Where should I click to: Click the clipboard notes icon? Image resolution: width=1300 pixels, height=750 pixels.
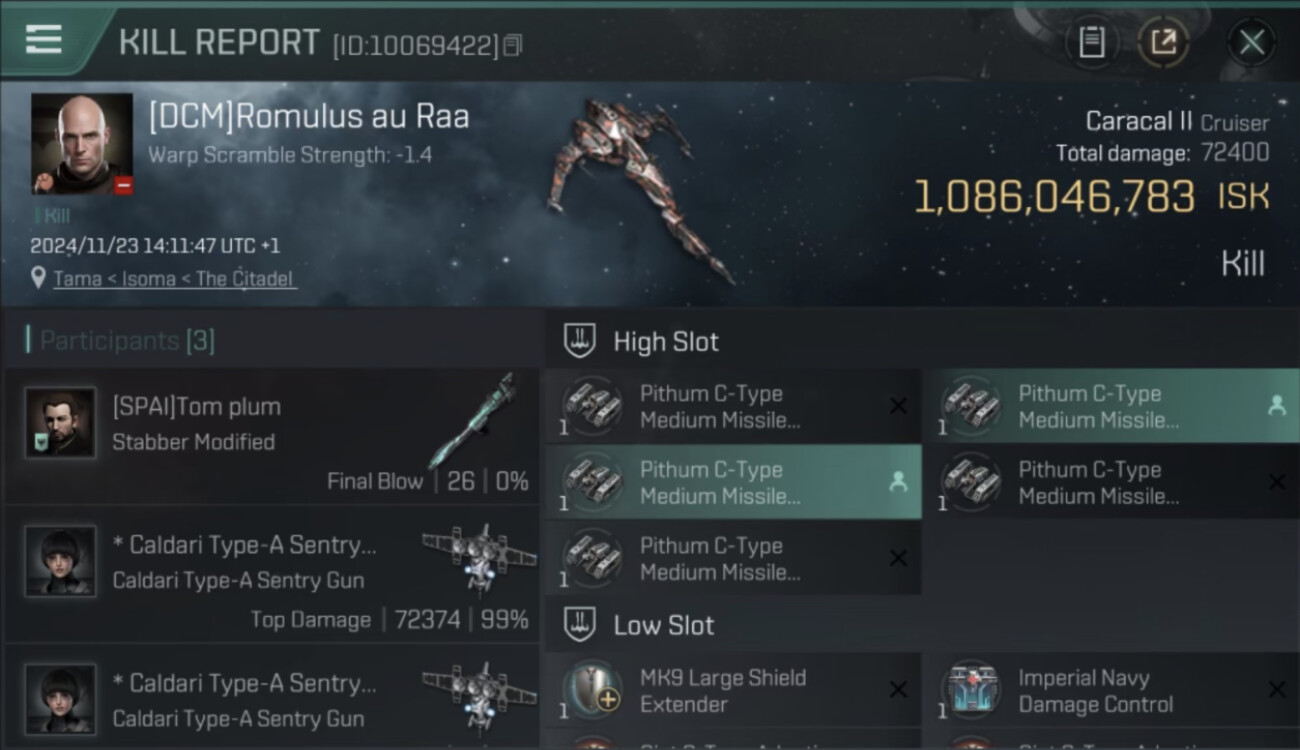1091,43
